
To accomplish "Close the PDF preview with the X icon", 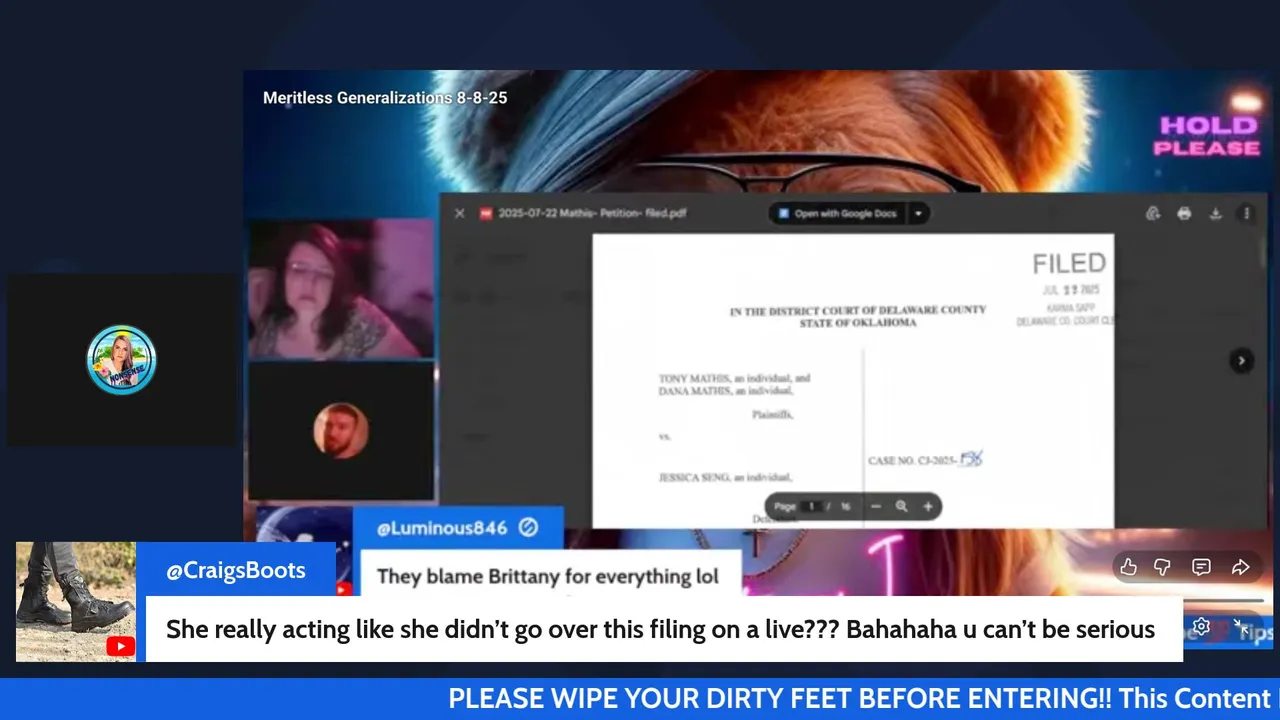I will point(460,213).
